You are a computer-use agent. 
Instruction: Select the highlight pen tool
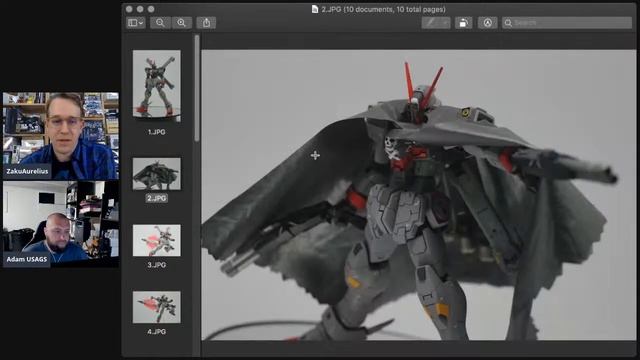click(430, 23)
